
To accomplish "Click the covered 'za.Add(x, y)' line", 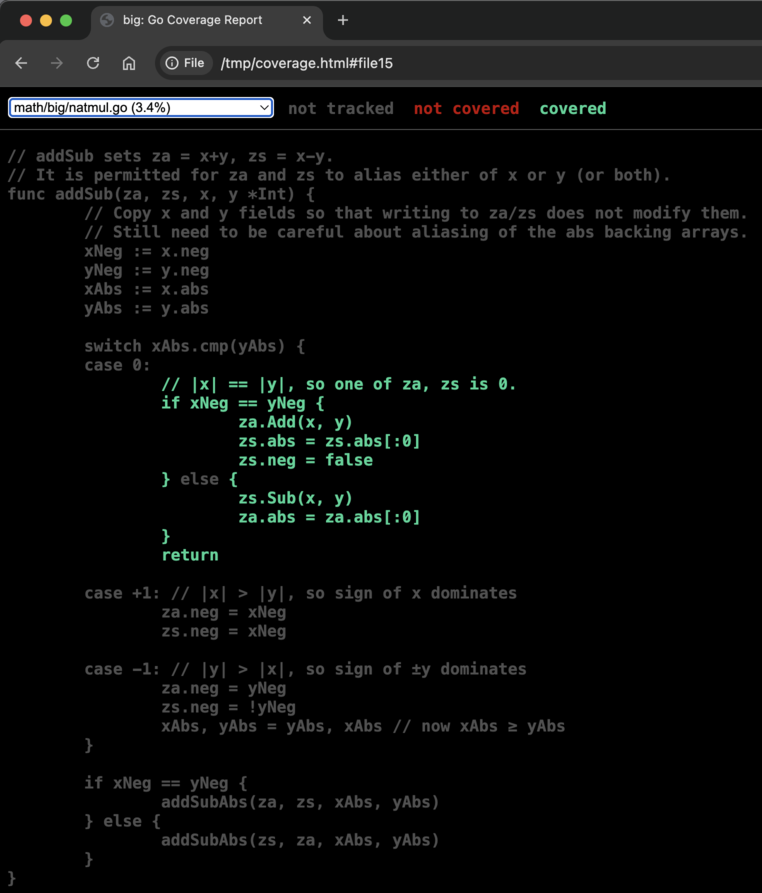I will tap(296, 422).
